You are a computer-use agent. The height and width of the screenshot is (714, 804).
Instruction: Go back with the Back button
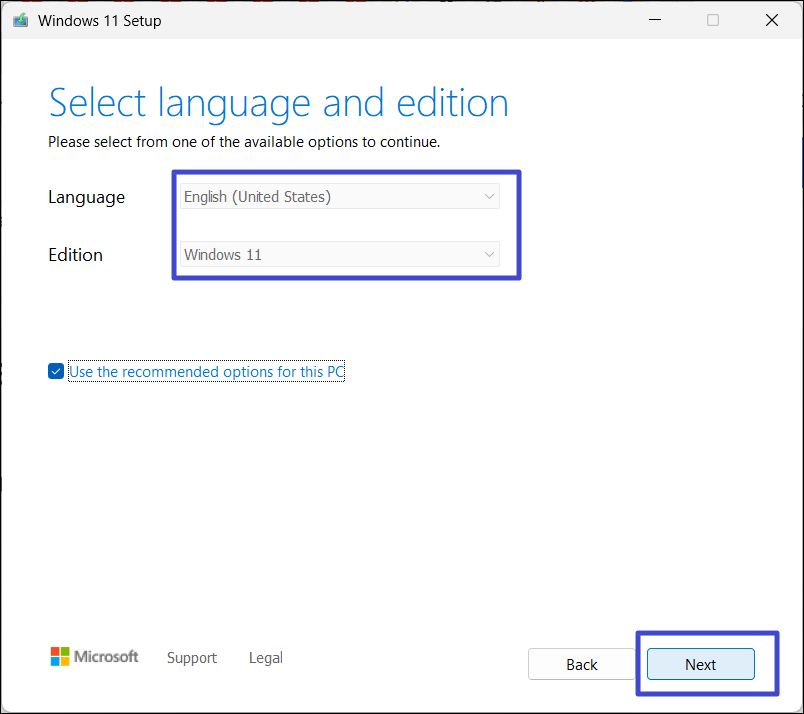[x=581, y=664]
